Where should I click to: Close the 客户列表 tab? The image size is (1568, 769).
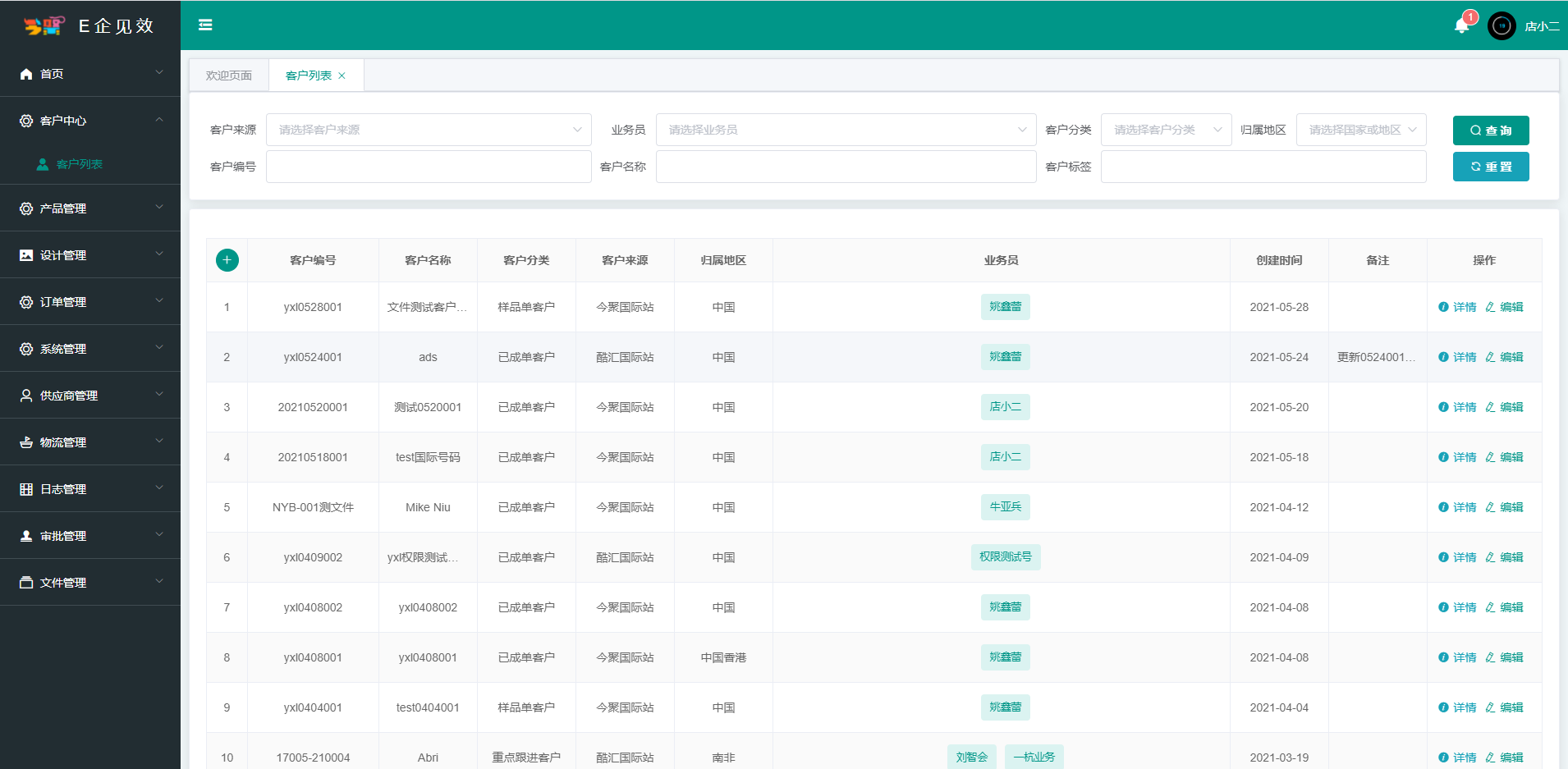pos(342,76)
